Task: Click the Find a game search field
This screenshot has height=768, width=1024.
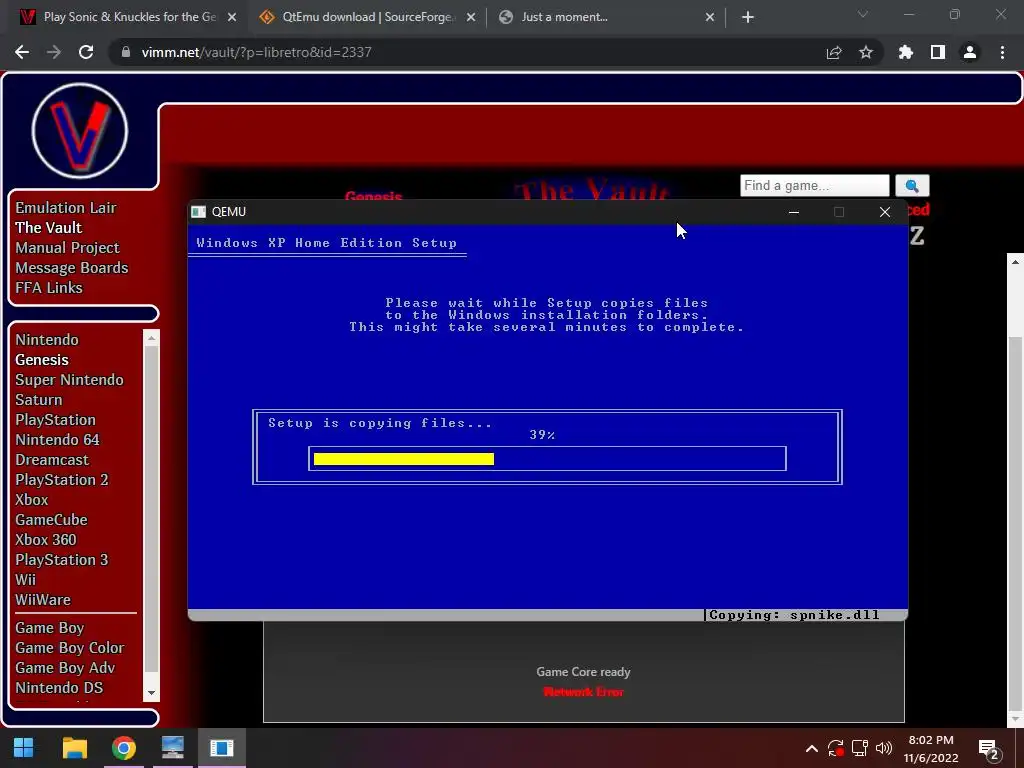Action: click(x=814, y=185)
